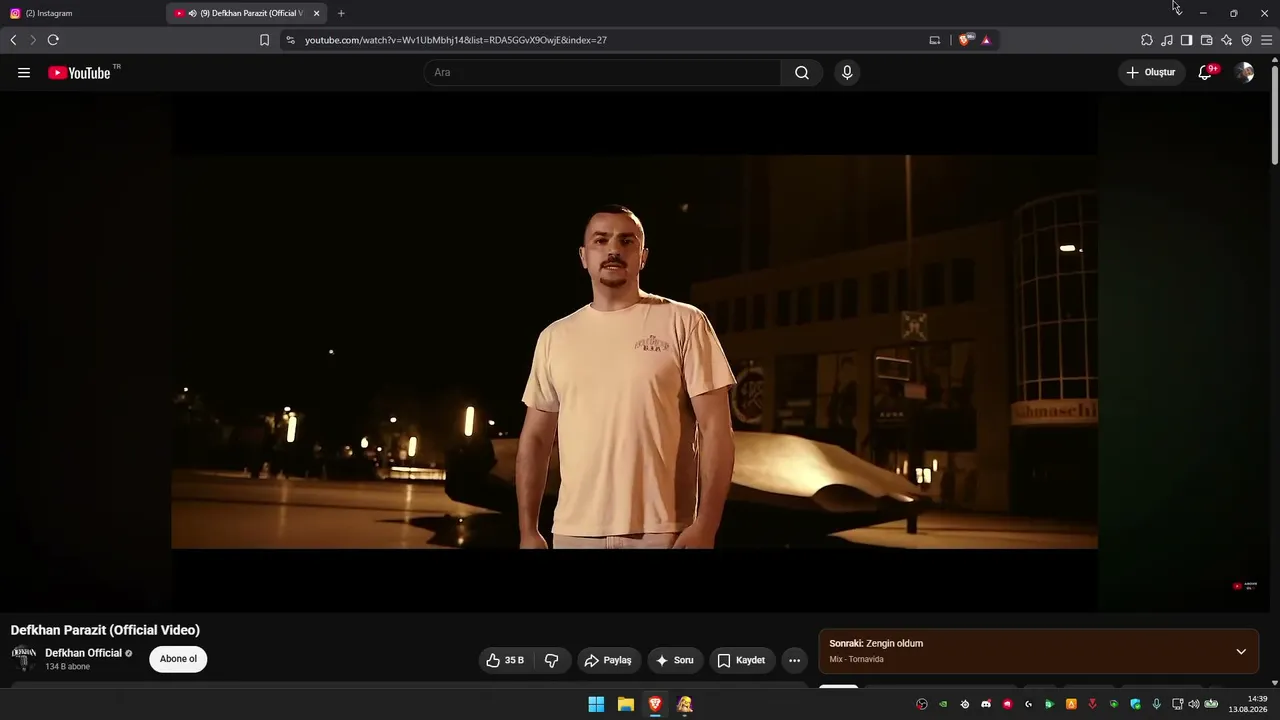Open site settings icon in address bar

pos(290,40)
